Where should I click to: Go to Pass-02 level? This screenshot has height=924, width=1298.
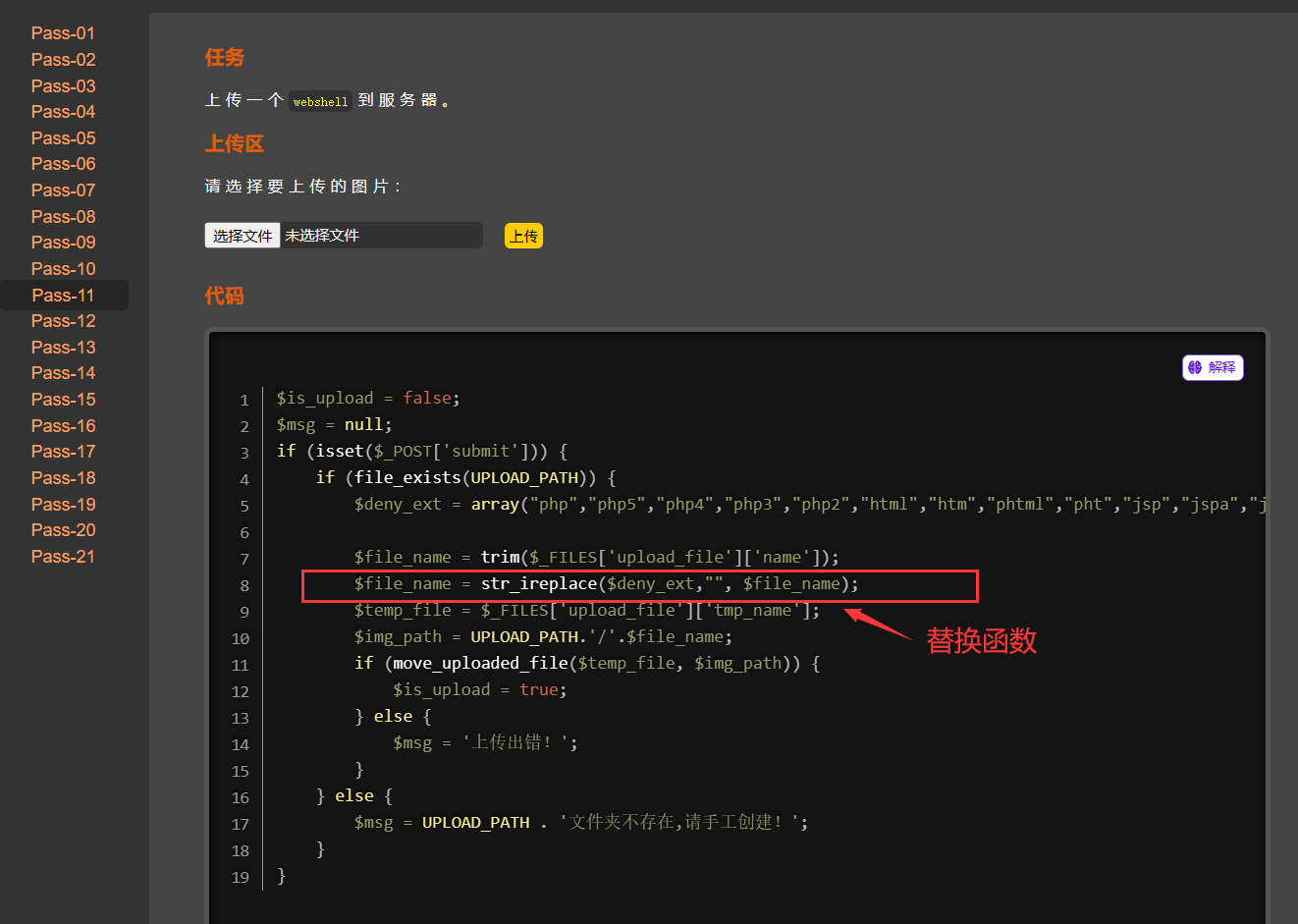pyautogui.click(x=64, y=60)
